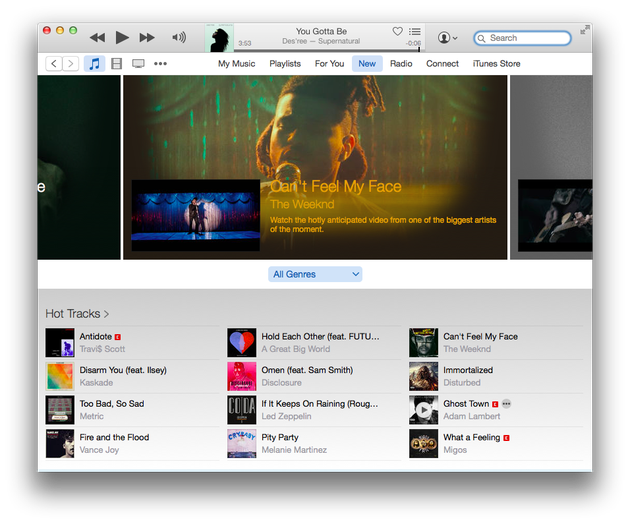Screen dimensions: 630x524
Task: Click the Antidote album cover
Action: click(x=60, y=342)
